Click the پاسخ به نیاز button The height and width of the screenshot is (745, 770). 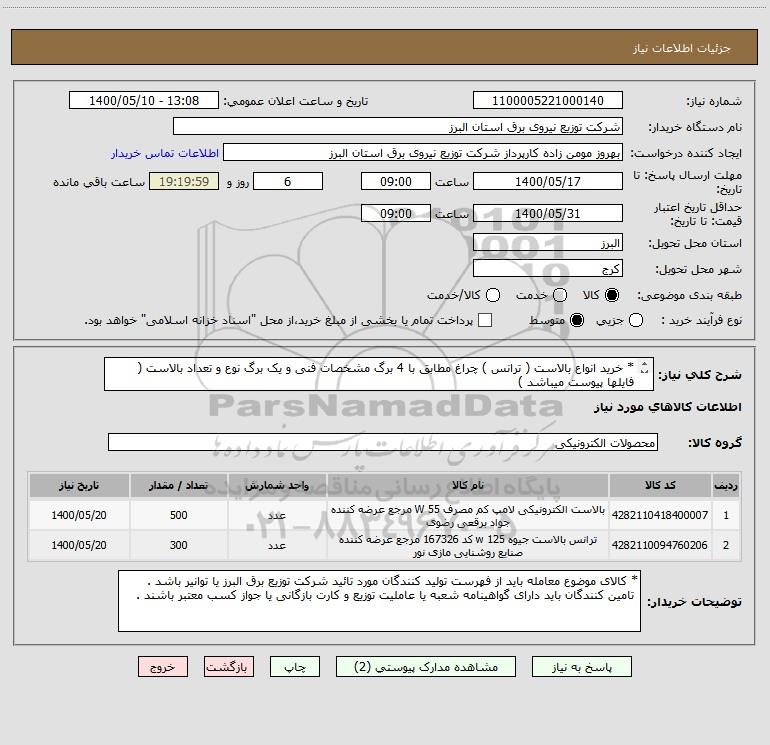582,667
